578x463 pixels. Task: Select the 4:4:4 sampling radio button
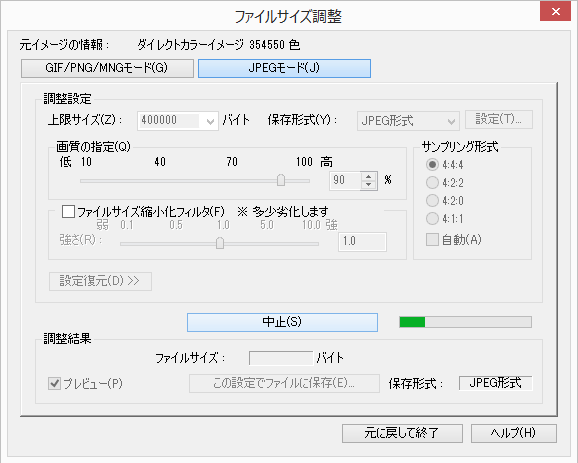(432, 164)
